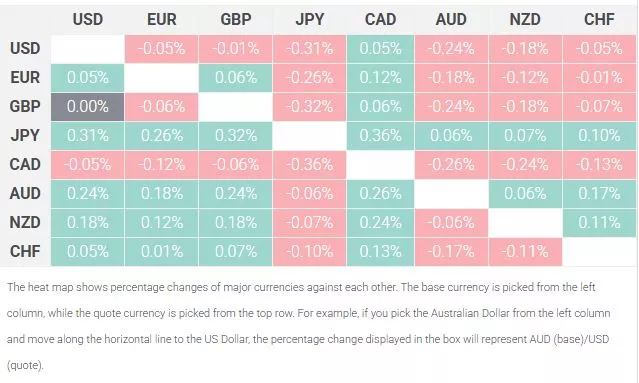Viewport: 639px width, 383px height.
Task: Select the AUD row label
Action: coord(25,194)
